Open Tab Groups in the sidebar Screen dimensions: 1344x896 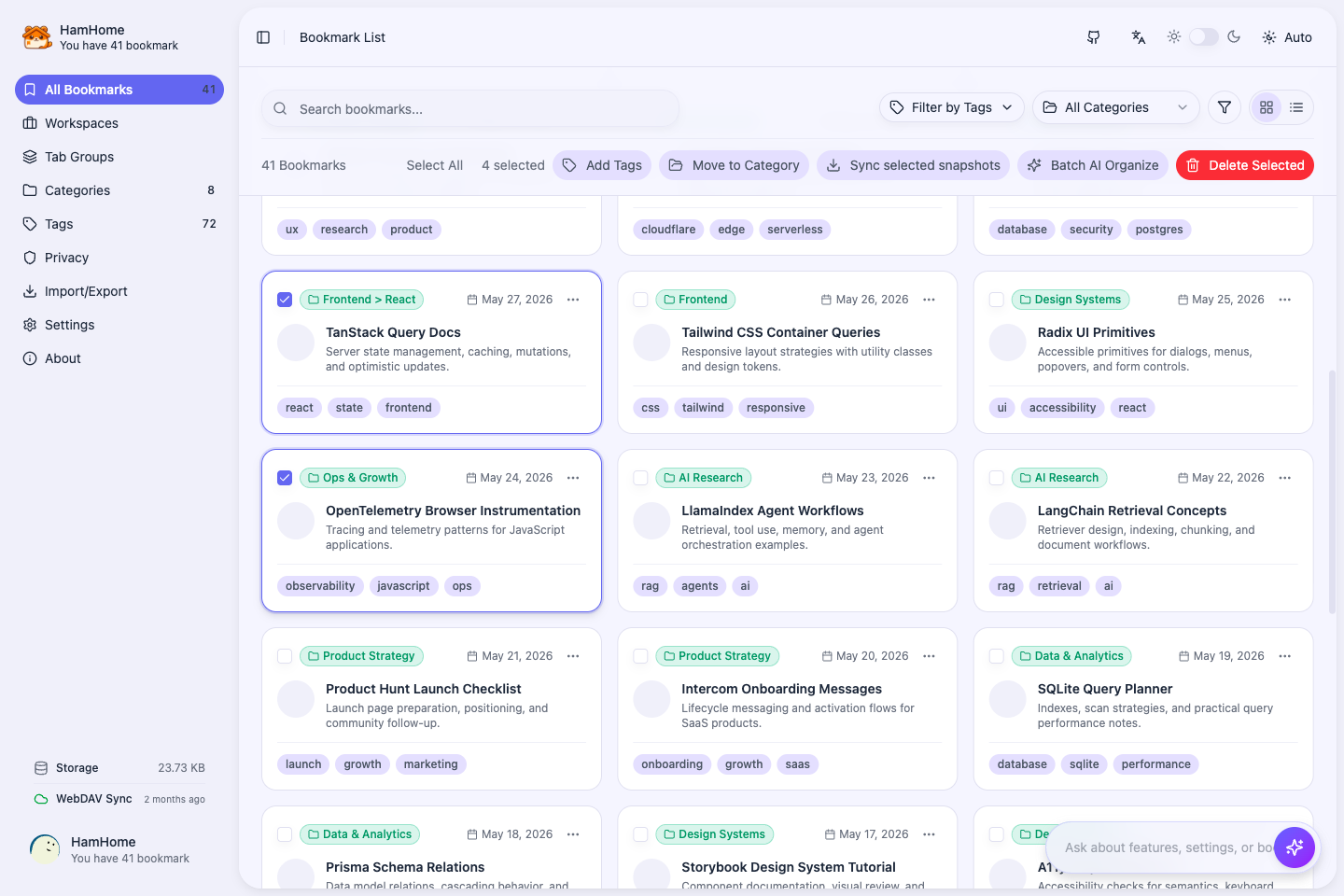[x=119, y=157]
